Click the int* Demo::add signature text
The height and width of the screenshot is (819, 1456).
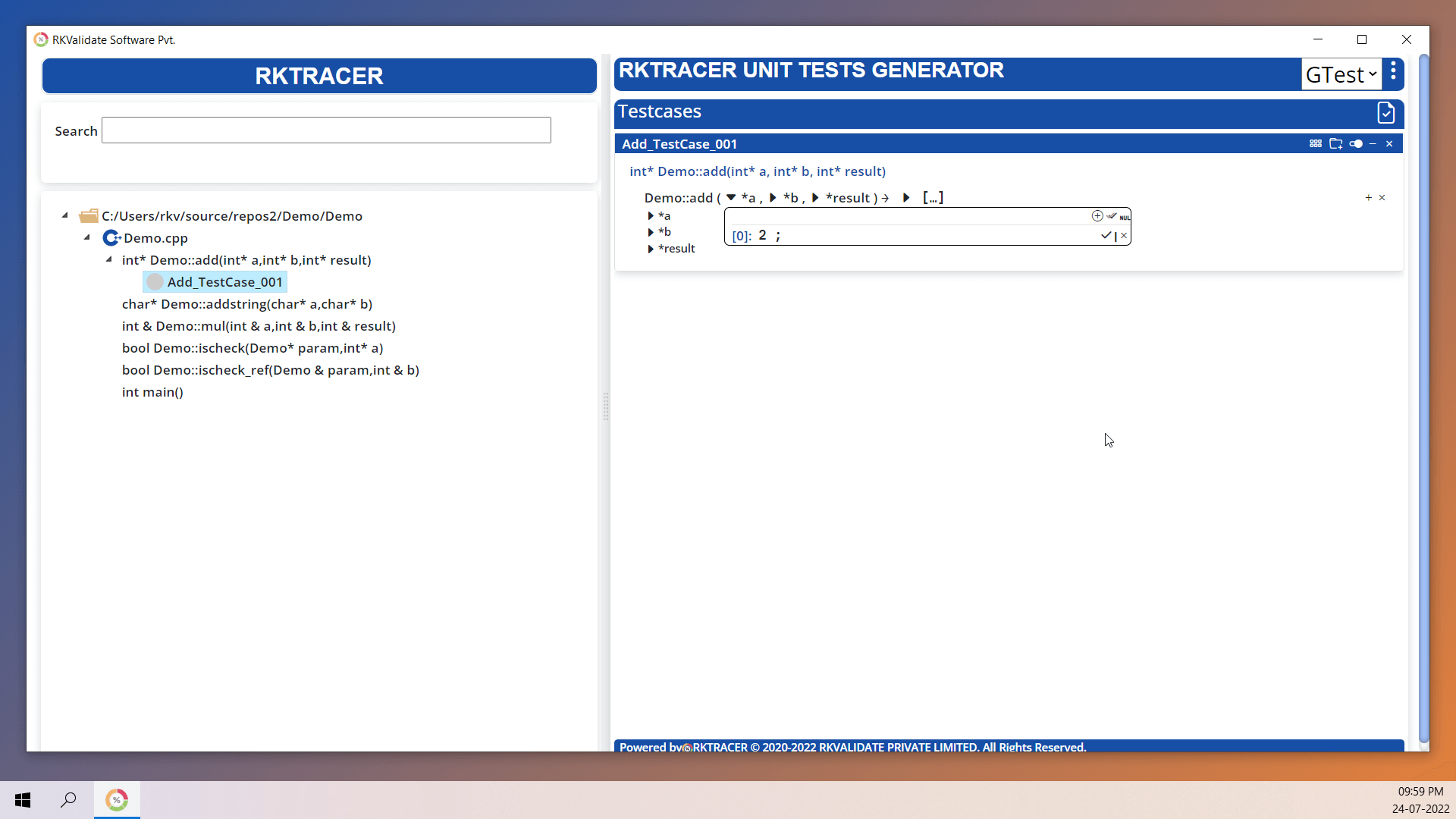tap(758, 171)
